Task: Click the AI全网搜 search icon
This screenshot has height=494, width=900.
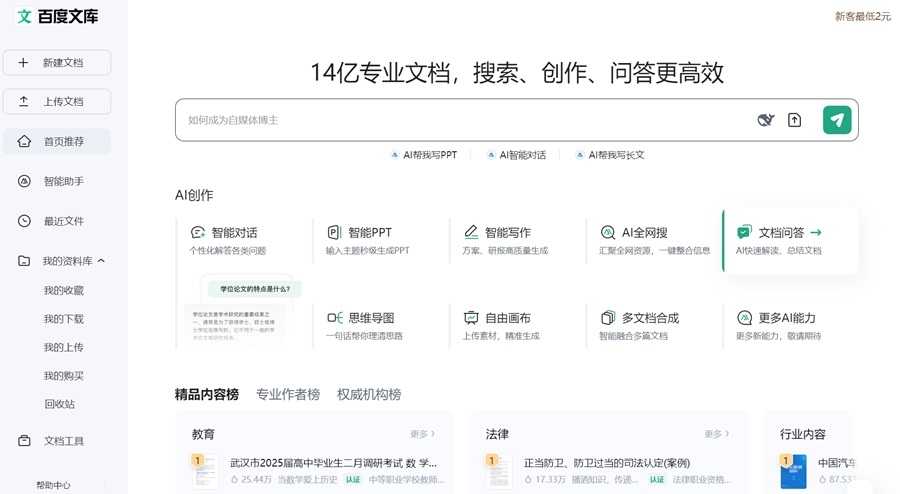Action: coord(607,232)
